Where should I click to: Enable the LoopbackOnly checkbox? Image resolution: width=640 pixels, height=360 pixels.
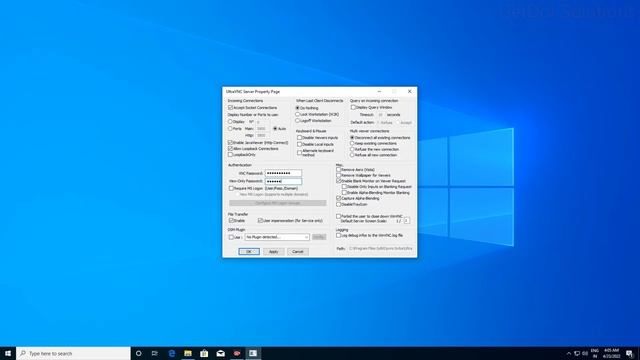pyautogui.click(x=230, y=155)
